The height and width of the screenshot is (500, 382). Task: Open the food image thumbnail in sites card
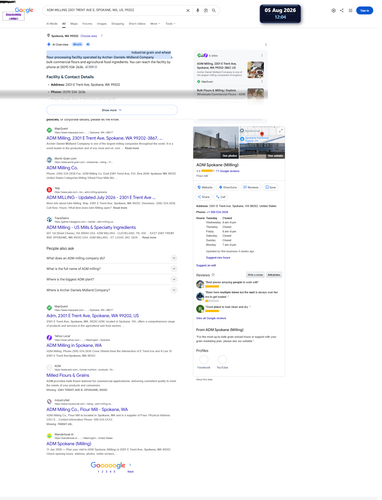256,70
